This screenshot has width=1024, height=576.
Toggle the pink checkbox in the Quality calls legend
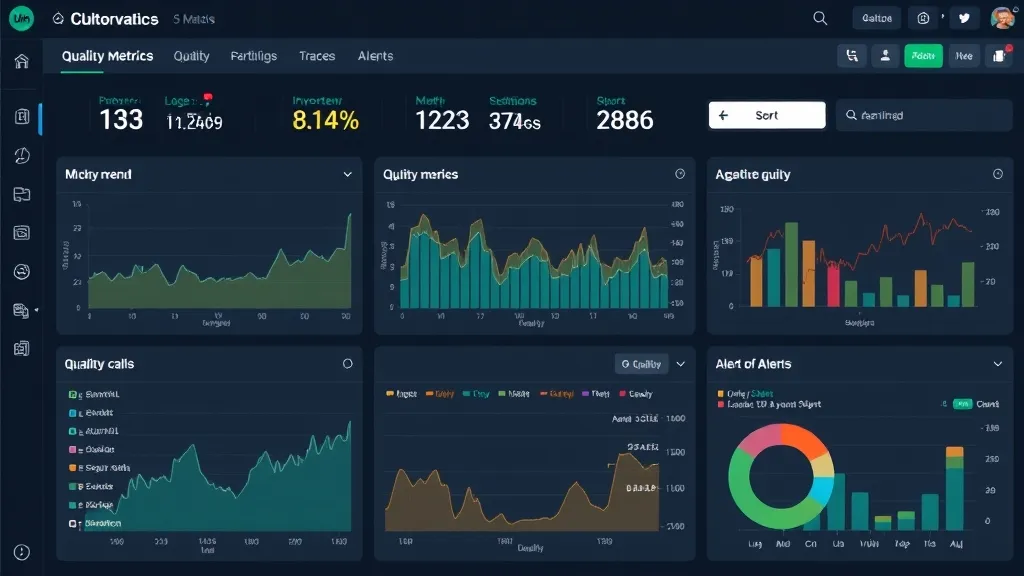coord(72,449)
